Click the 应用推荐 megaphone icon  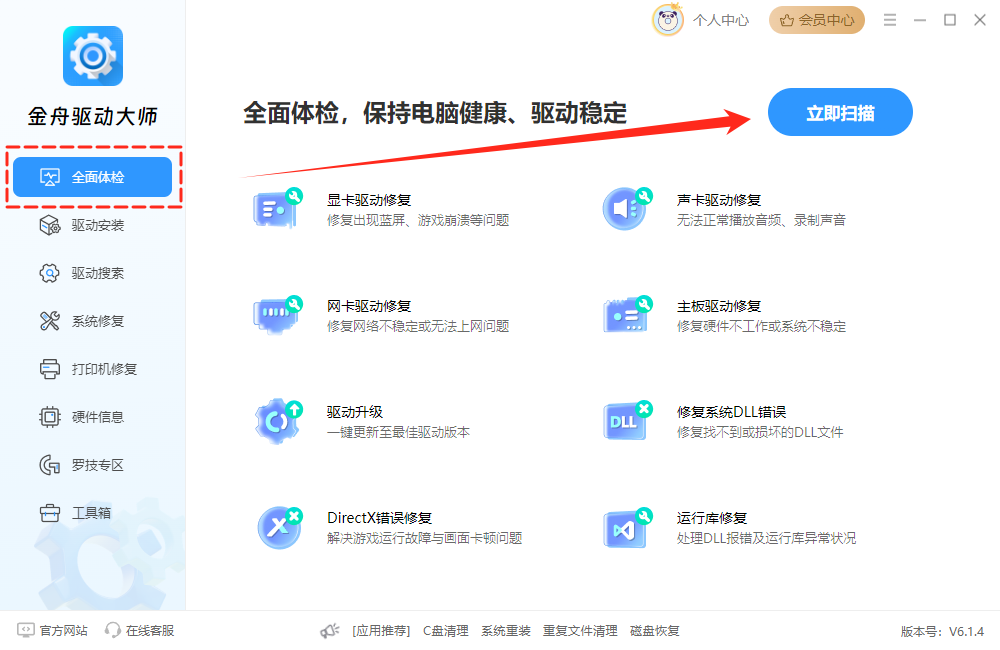click(330, 630)
